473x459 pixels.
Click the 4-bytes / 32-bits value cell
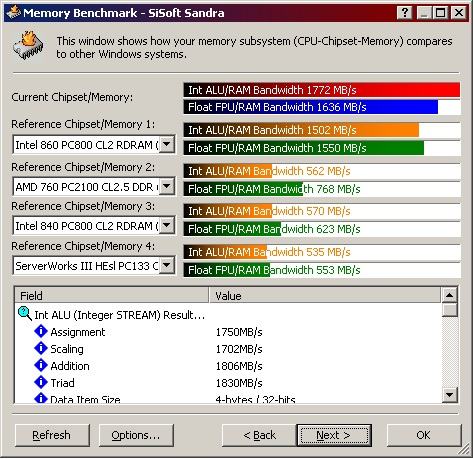pos(255,399)
